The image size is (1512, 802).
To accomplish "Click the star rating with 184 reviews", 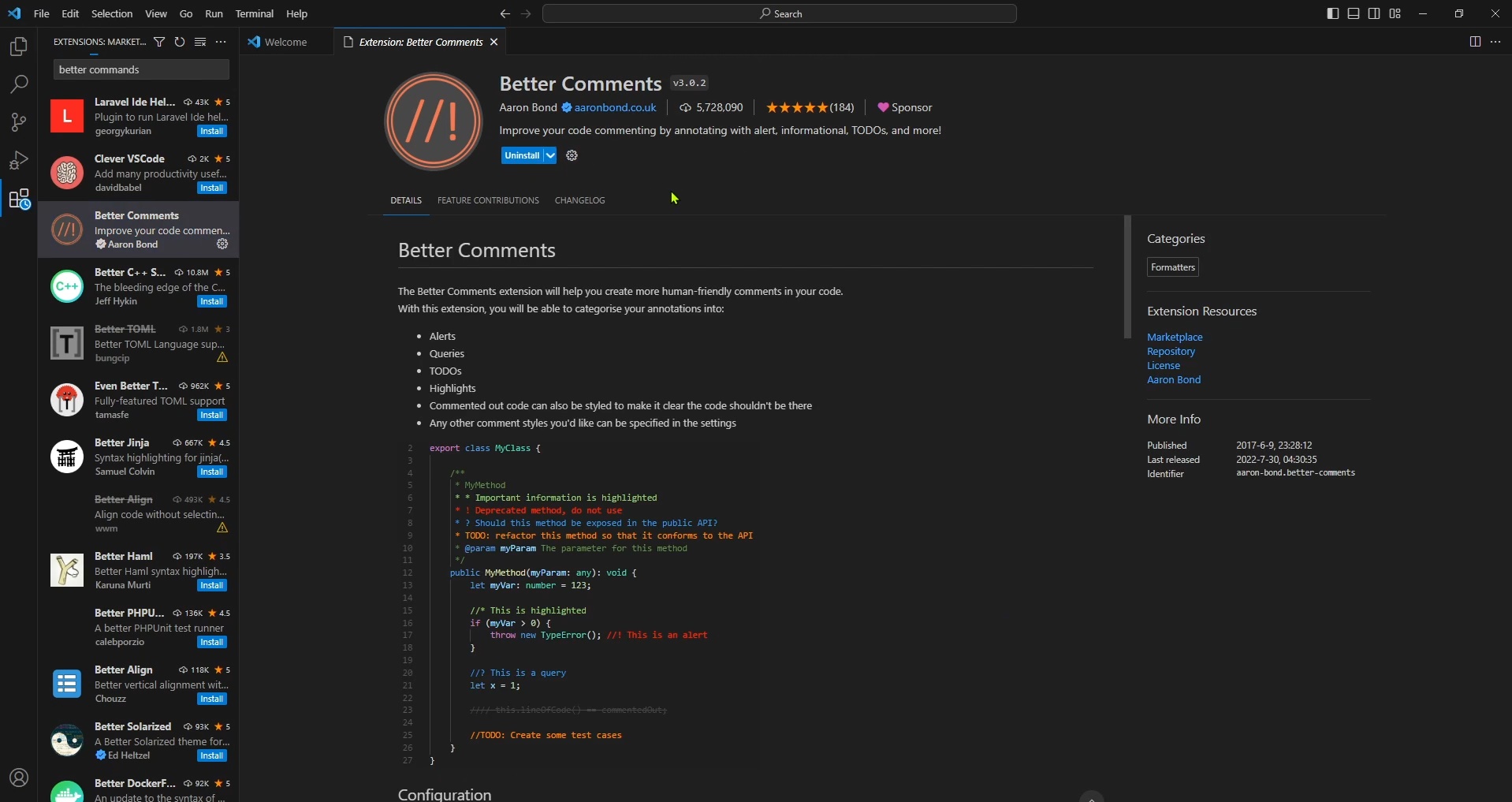I will coord(810,107).
